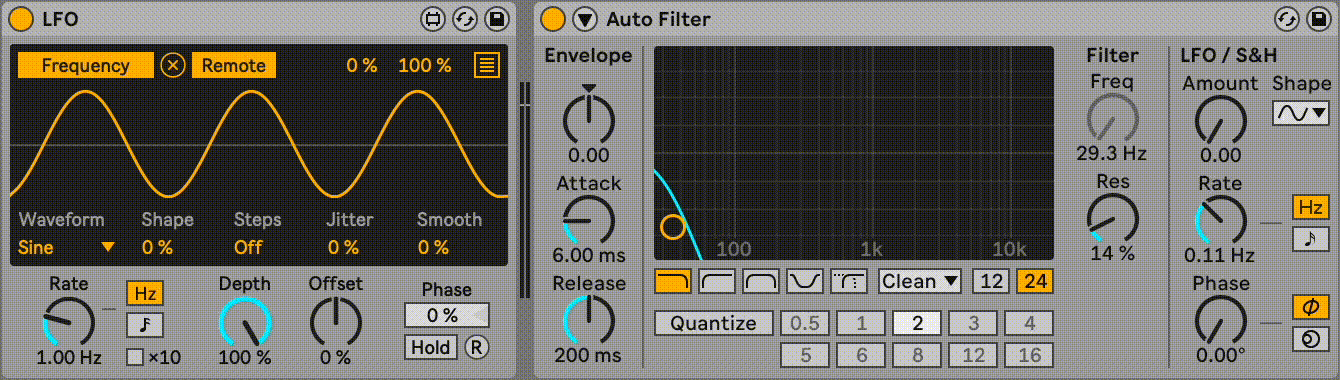
Task: Click the LFO unmap X icon
Action: coord(174,66)
